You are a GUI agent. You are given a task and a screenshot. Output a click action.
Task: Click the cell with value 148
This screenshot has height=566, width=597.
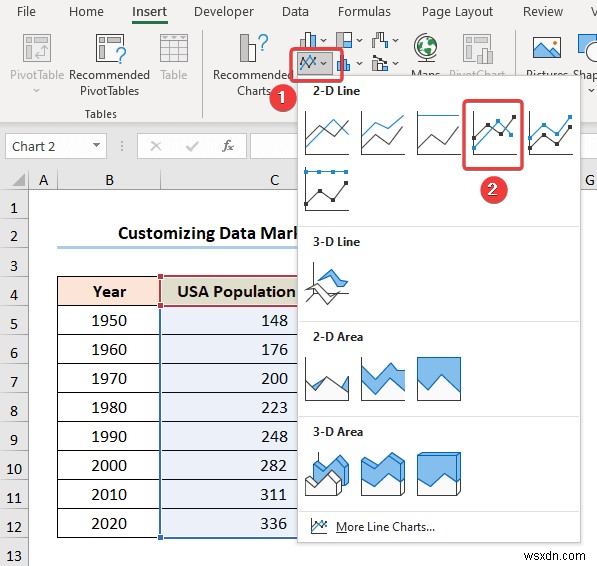point(230,320)
